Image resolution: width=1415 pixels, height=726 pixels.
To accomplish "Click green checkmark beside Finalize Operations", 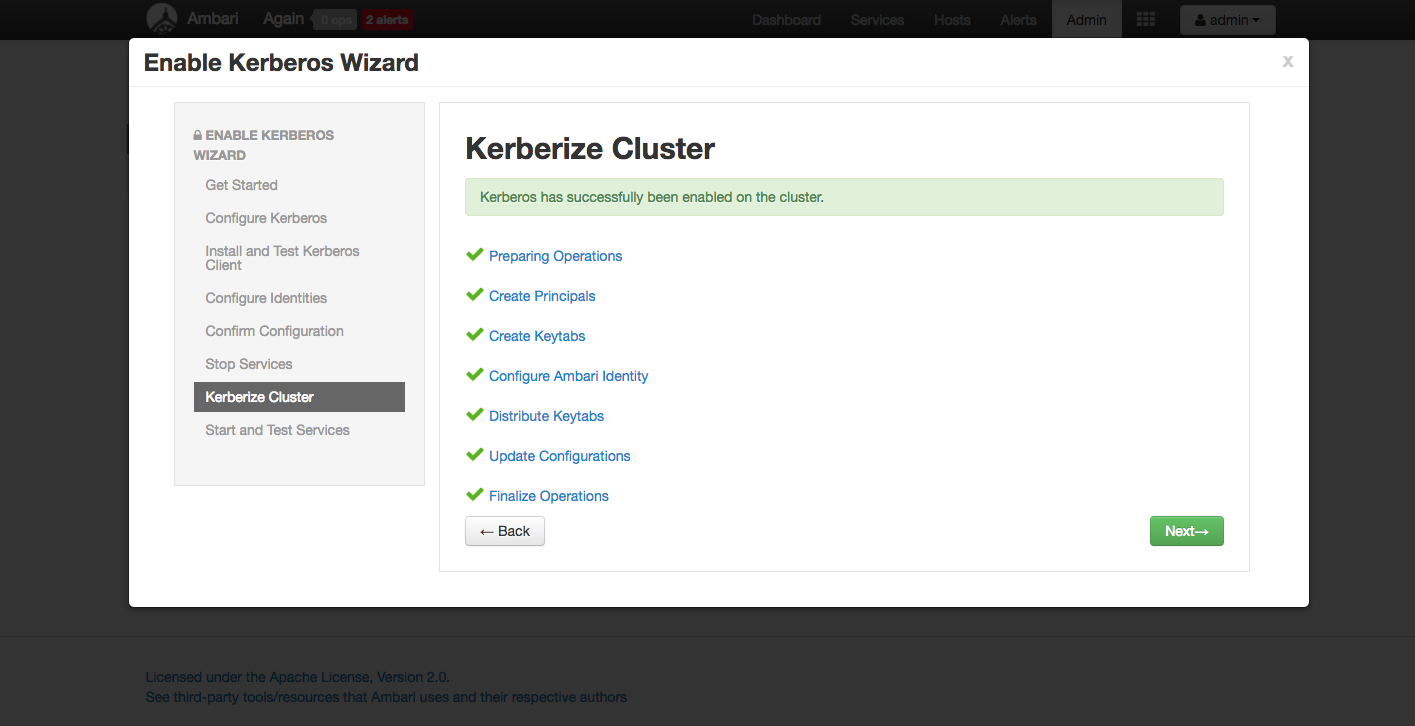I will coord(474,494).
